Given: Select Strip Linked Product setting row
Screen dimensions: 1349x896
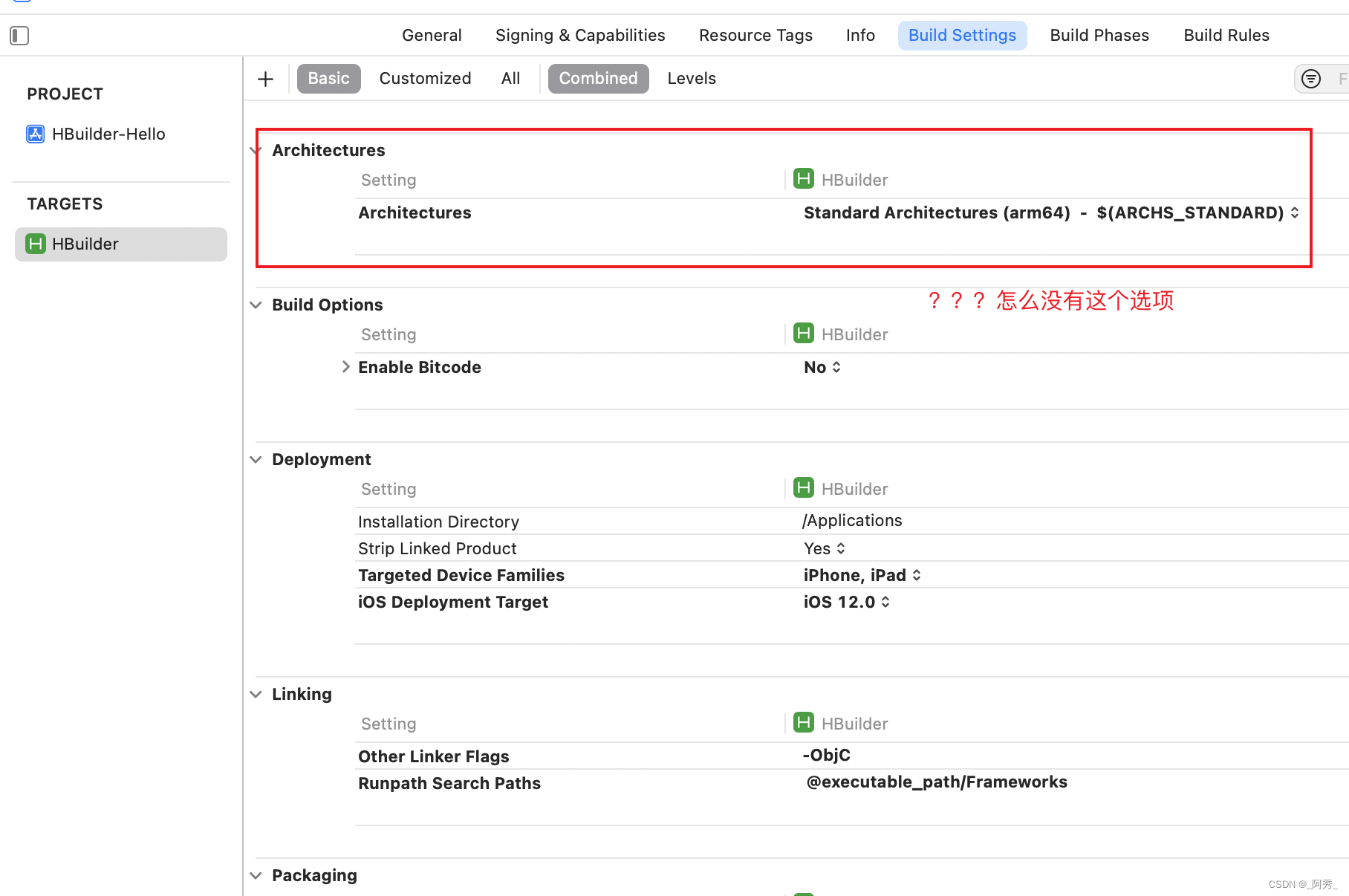Looking at the screenshot, I should click(x=851, y=548).
